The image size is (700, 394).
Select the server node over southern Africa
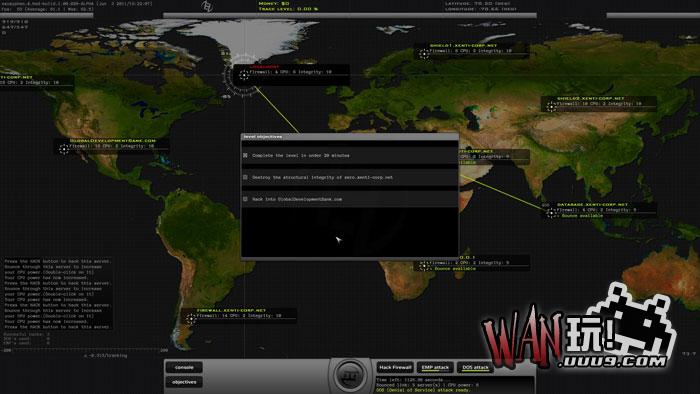point(424,266)
